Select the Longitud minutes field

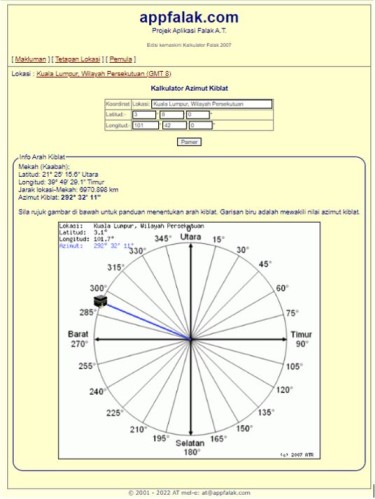tap(174, 126)
